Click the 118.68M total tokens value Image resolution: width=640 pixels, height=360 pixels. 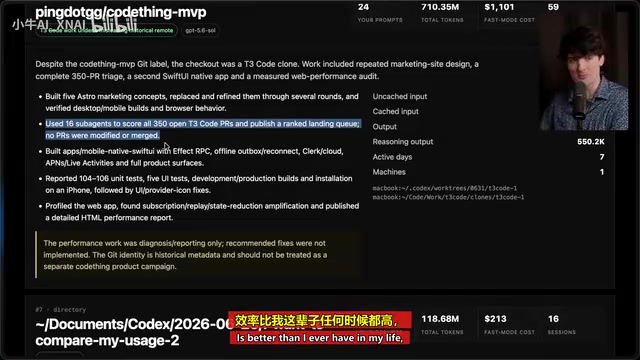pyautogui.click(x=440, y=319)
